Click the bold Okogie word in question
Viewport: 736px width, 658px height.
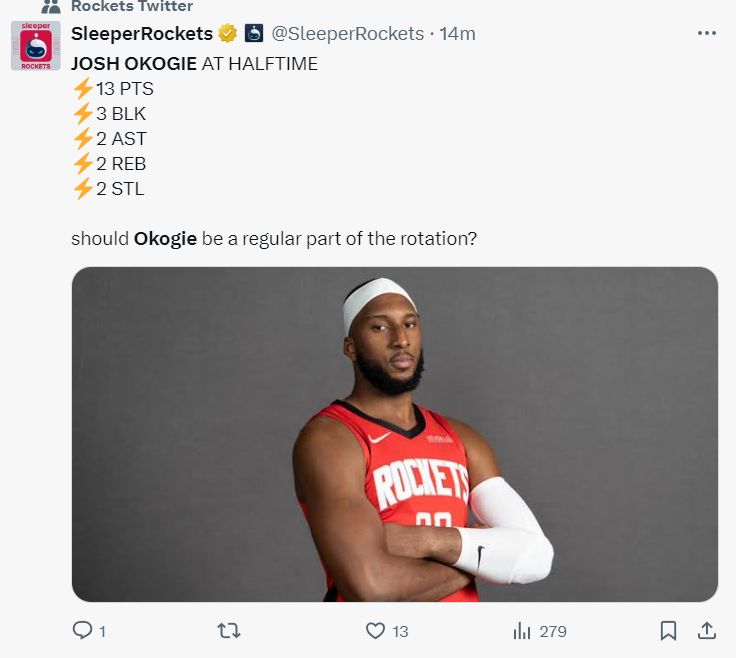click(165, 239)
